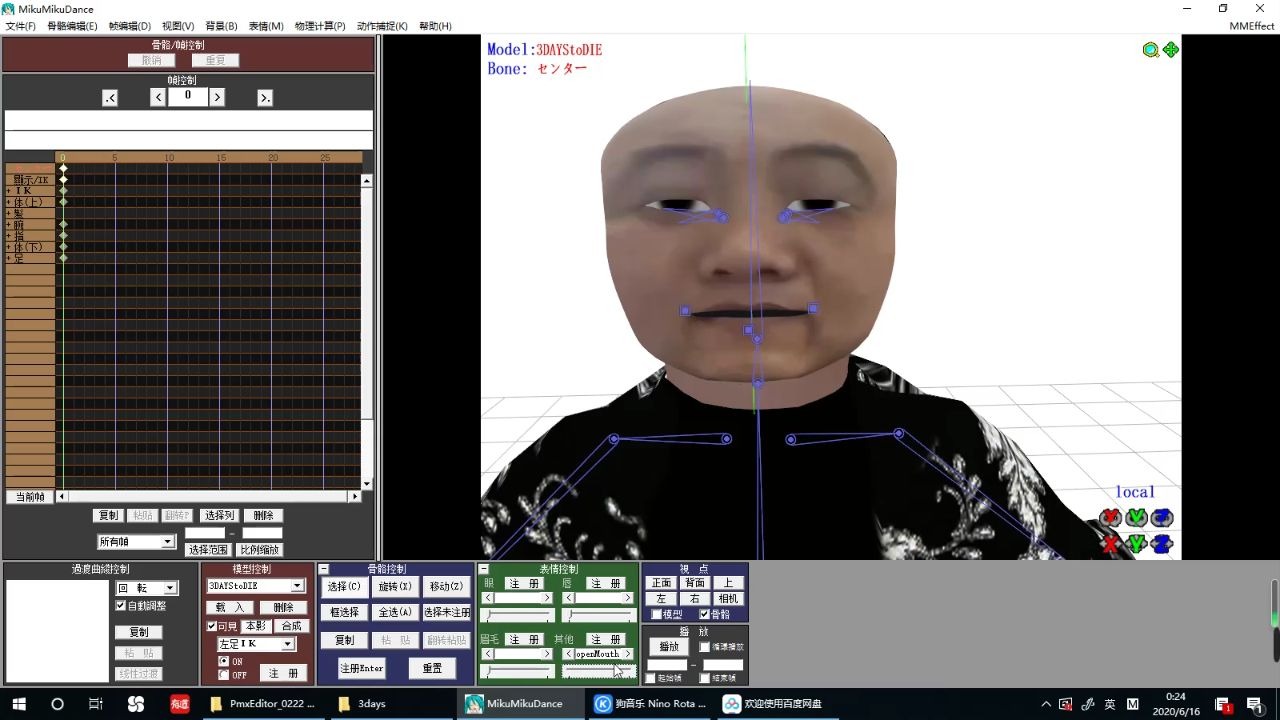Jump to next keyframe with >. button
1280x720 pixels.
tap(265, 98)
